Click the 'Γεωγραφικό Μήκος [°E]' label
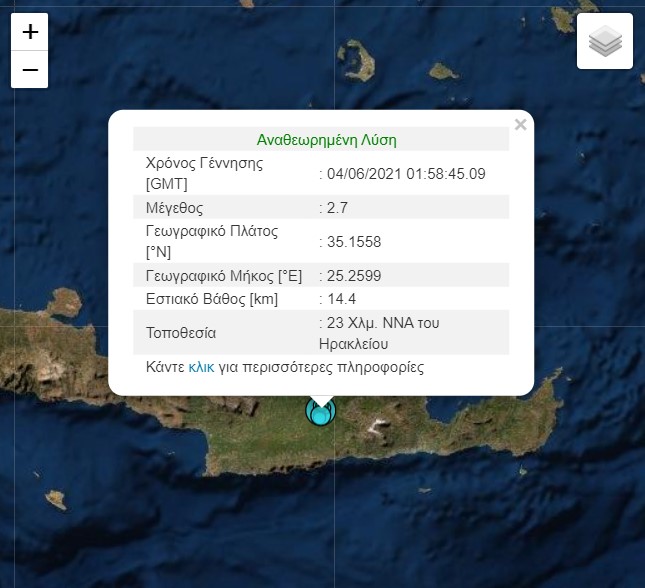 point(224,275)
